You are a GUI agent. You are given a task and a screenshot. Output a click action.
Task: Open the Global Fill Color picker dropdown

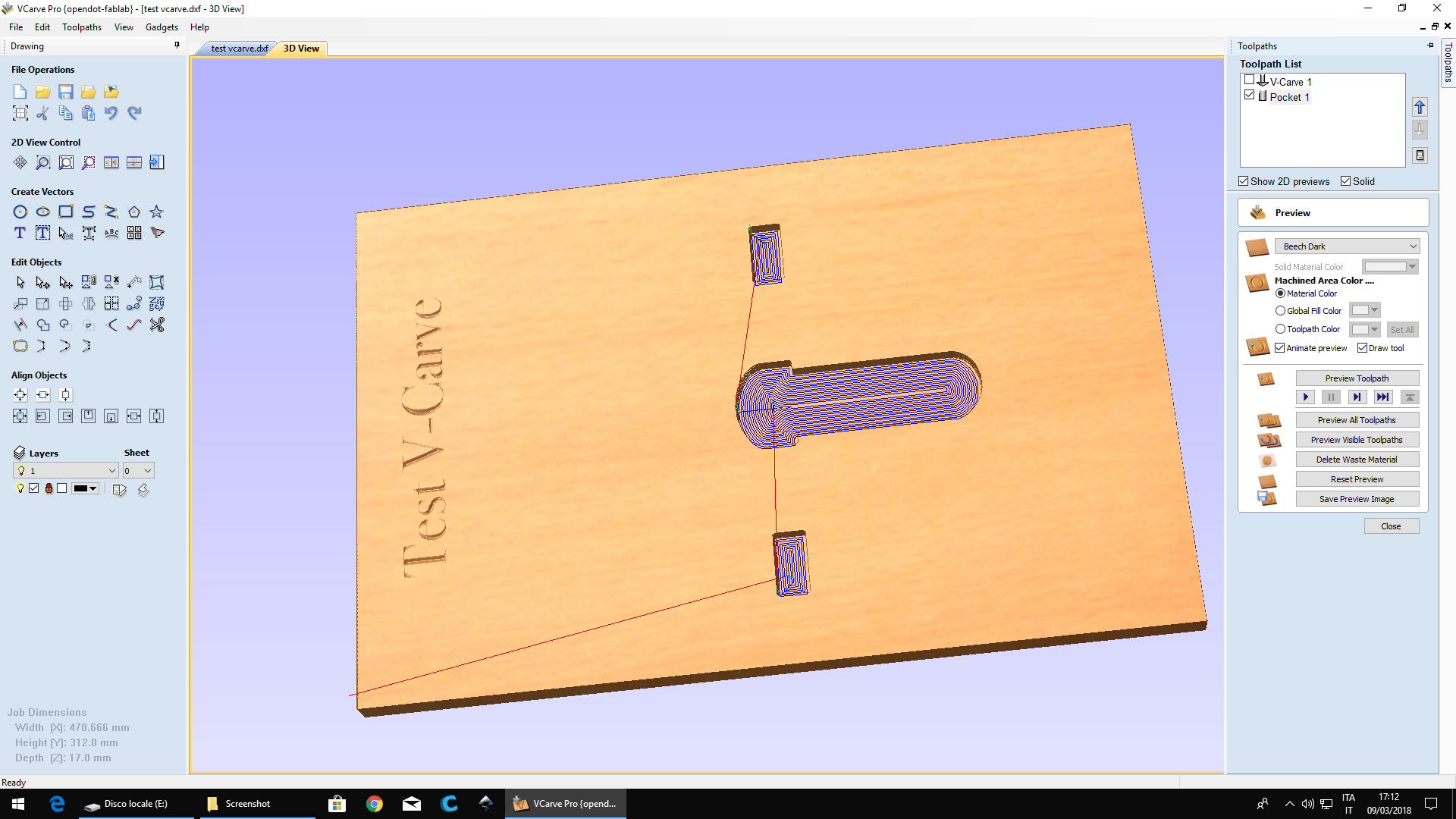tap(1365, 310)
